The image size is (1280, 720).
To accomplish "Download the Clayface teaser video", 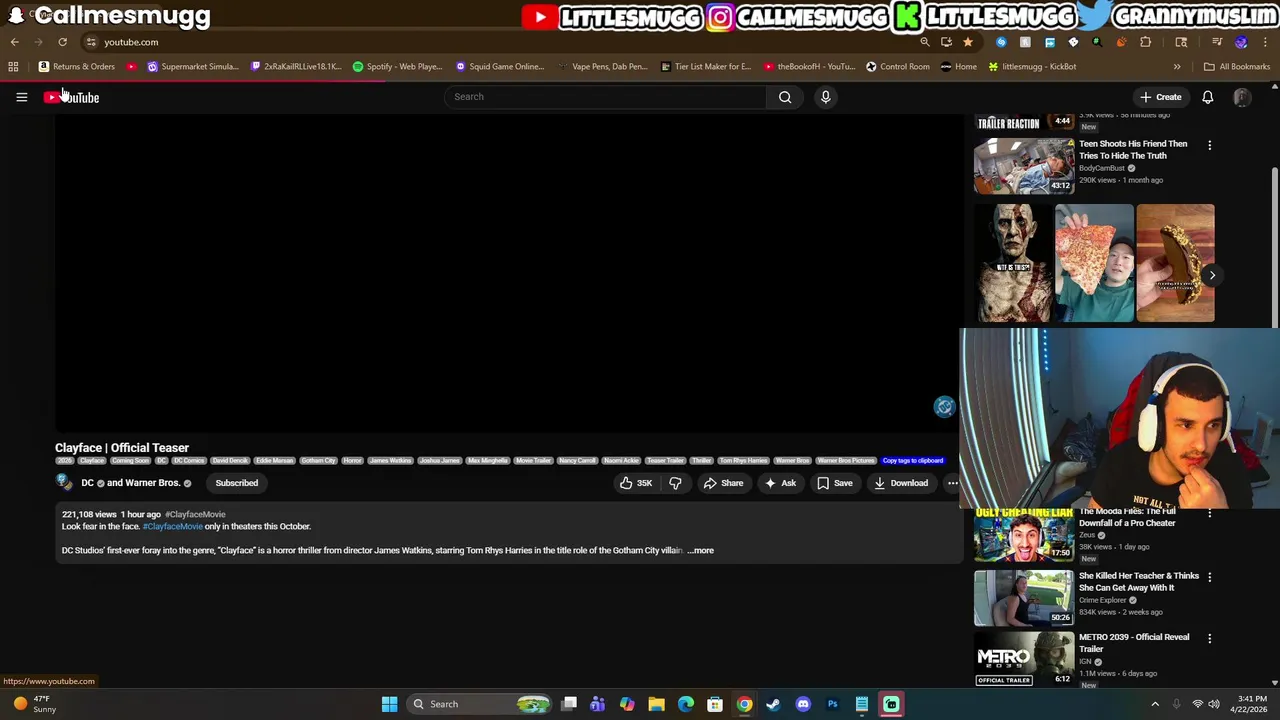I will click(901, 483).
